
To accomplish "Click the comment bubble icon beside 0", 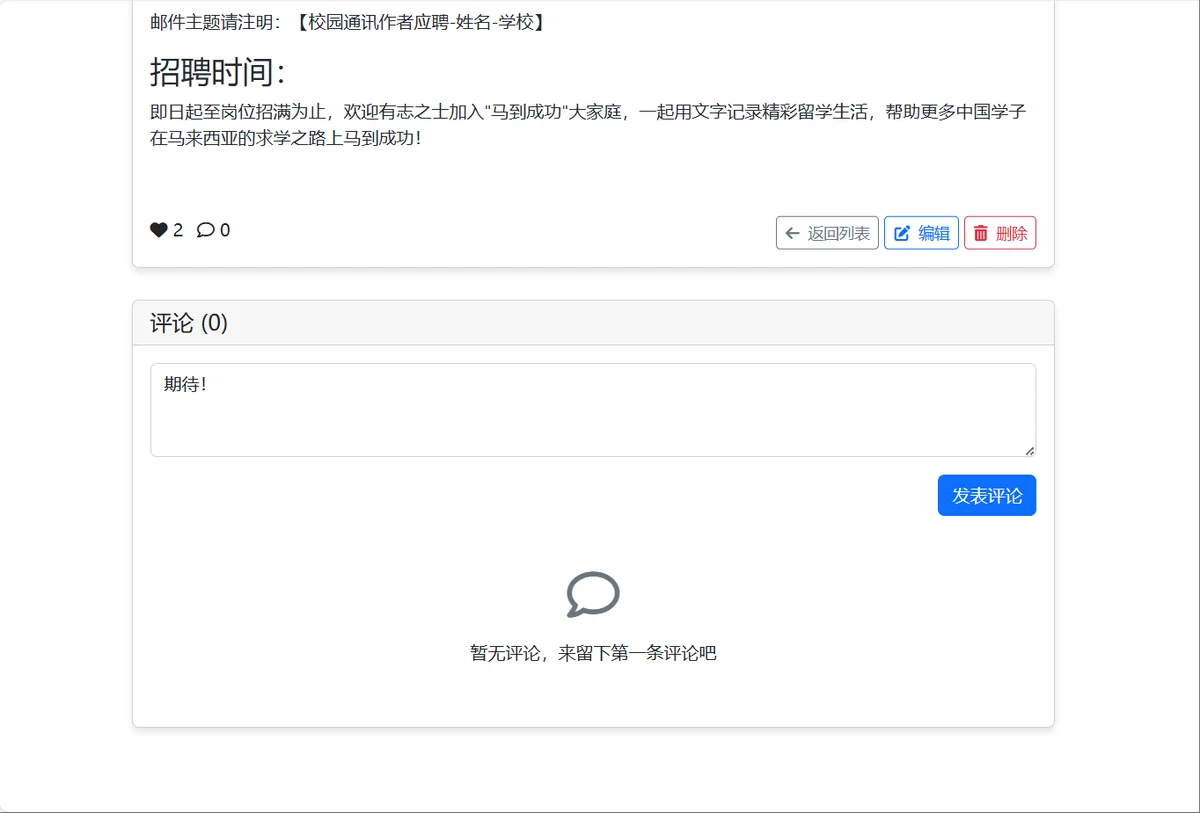I will click(x=206, y=230).
